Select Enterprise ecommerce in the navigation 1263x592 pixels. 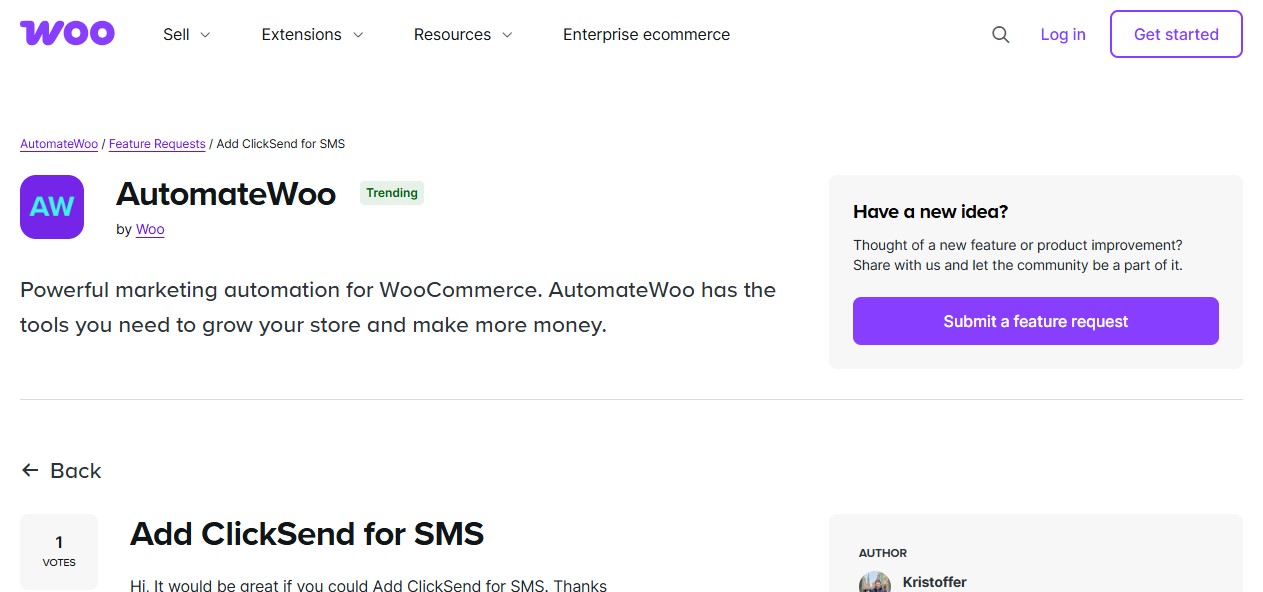coord(646,34)
